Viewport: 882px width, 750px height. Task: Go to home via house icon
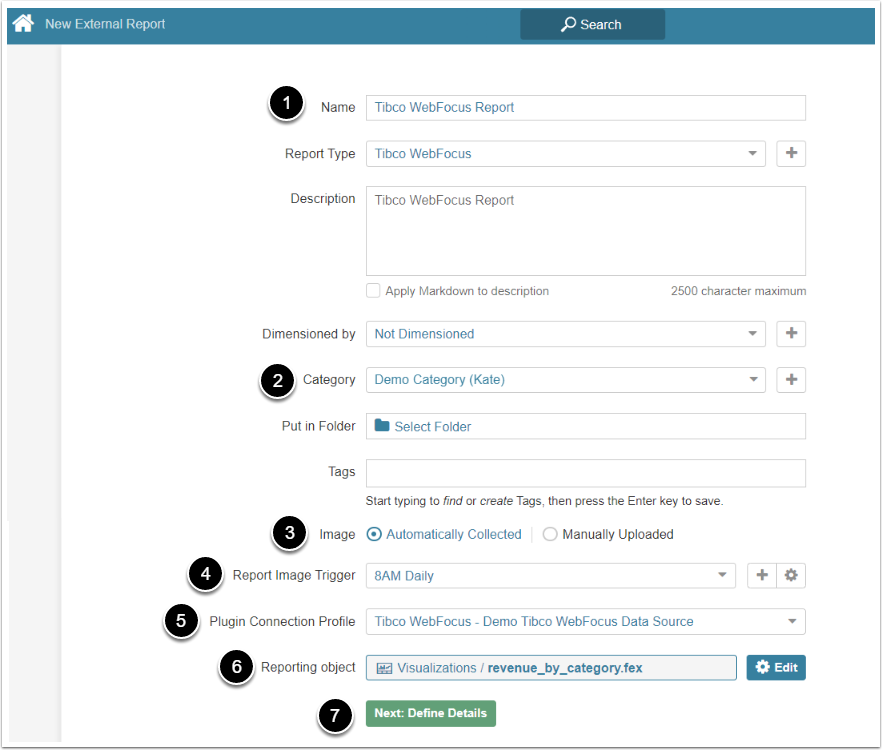tap(23, 24)
